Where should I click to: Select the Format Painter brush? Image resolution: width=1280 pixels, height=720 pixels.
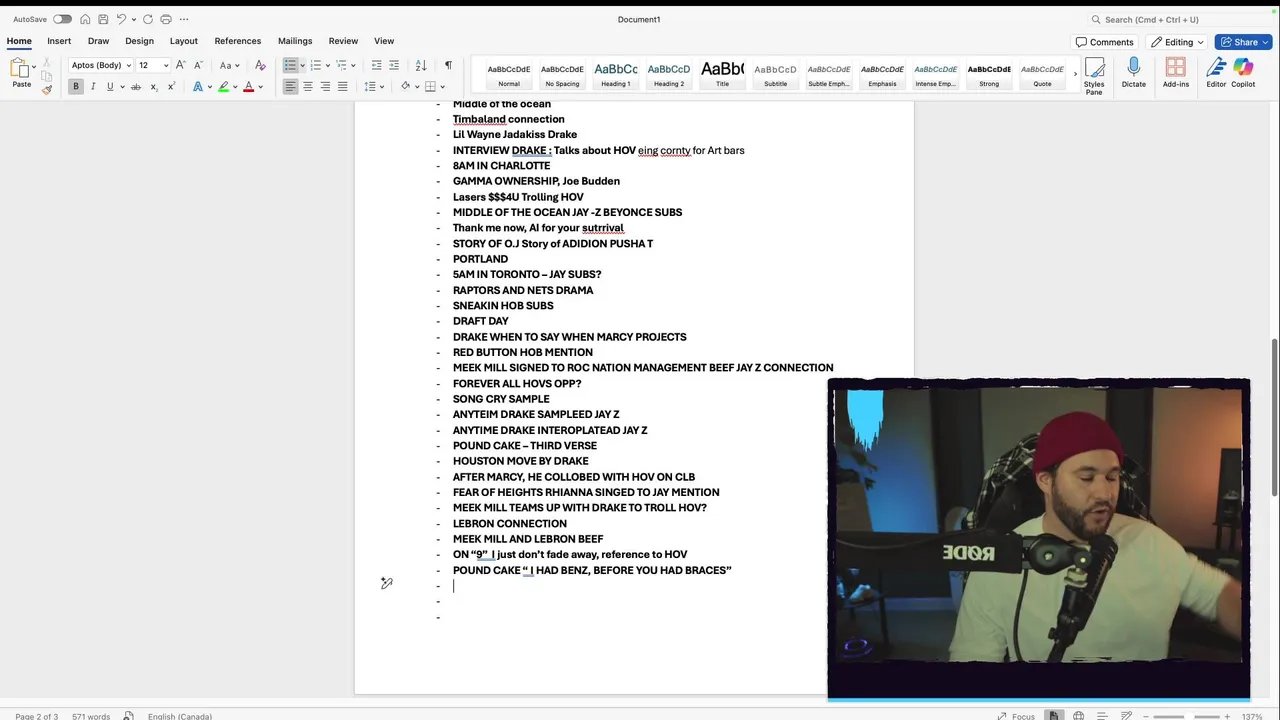pyautogui.click(x=47, y=89)
